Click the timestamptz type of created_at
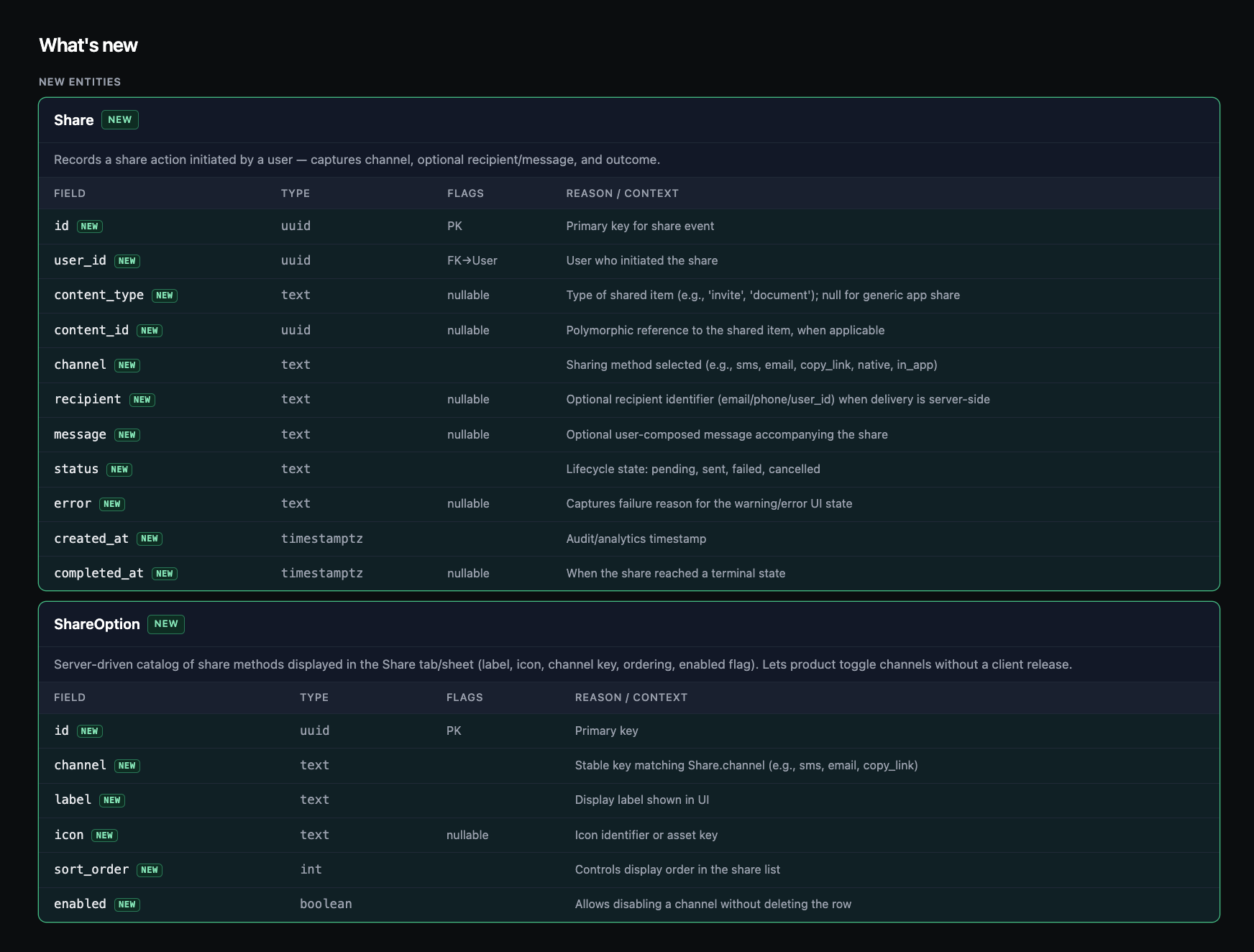 [322, 539]
